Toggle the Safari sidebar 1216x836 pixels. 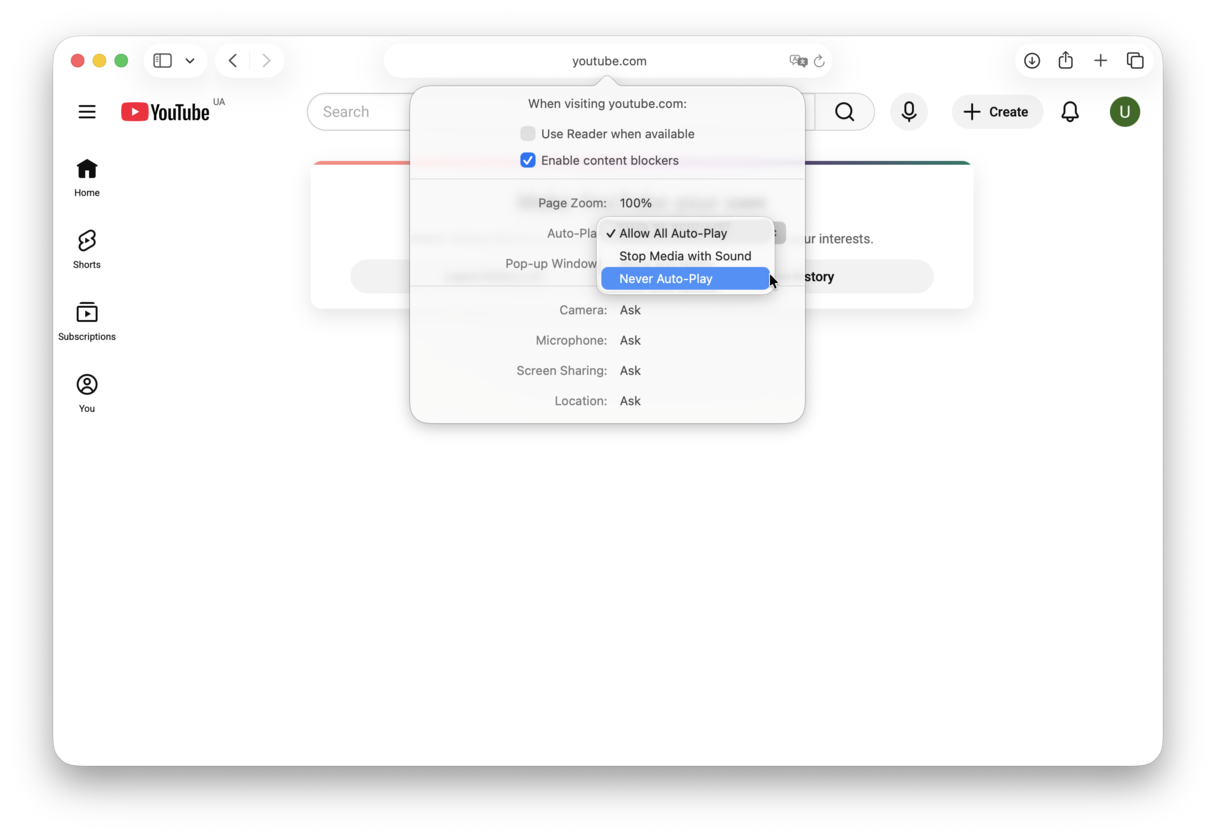[162, 61]
